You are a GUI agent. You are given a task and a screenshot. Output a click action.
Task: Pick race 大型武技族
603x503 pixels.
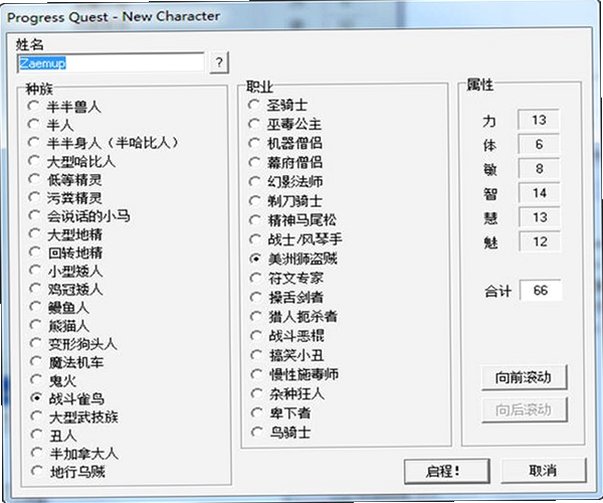(75, 417)
